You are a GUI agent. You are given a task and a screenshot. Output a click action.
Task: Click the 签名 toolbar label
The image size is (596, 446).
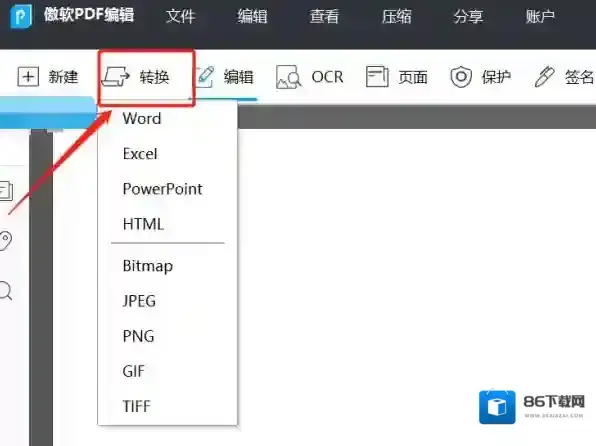pyautogui.click(x=580, y=77)
